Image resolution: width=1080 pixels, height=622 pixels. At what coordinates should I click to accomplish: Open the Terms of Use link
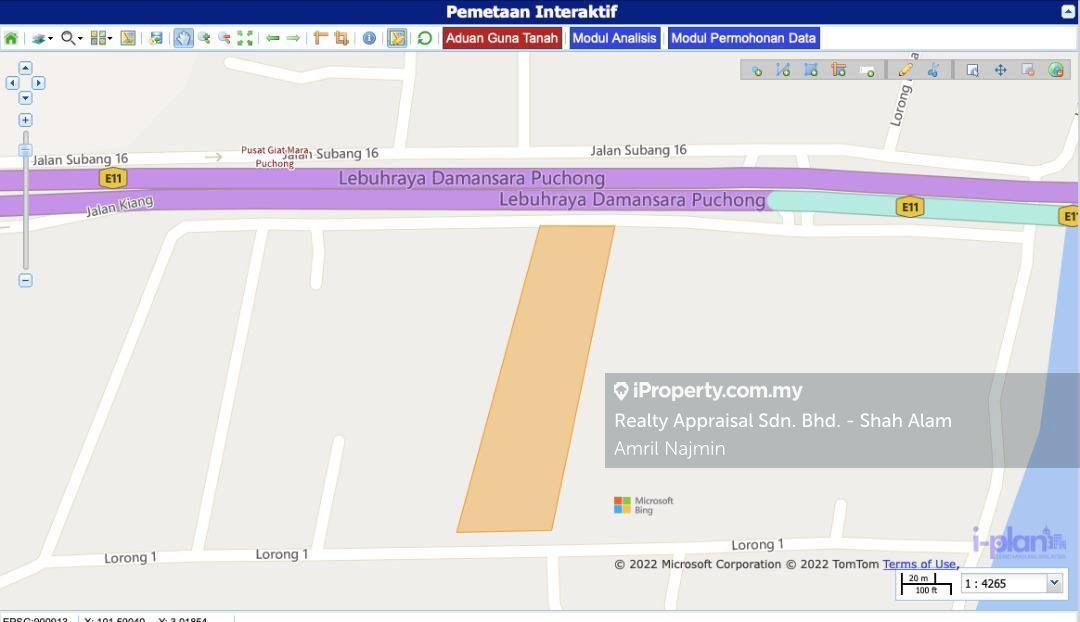click(x=919, y=564)
